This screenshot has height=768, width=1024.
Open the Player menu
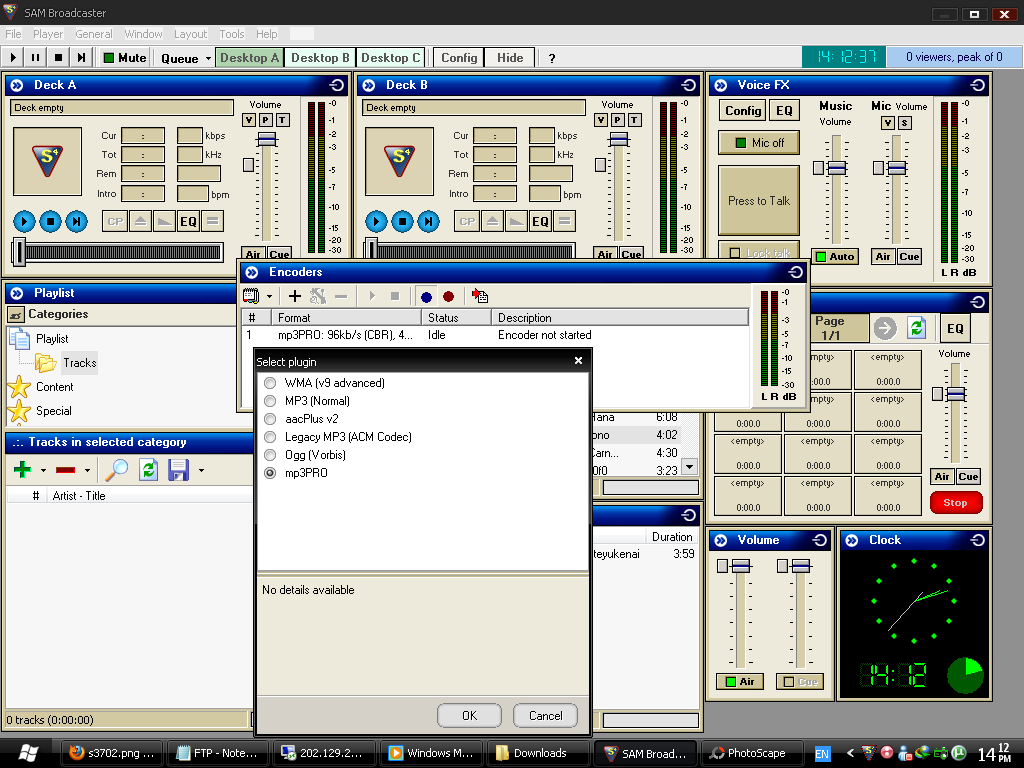pos(48,34)
